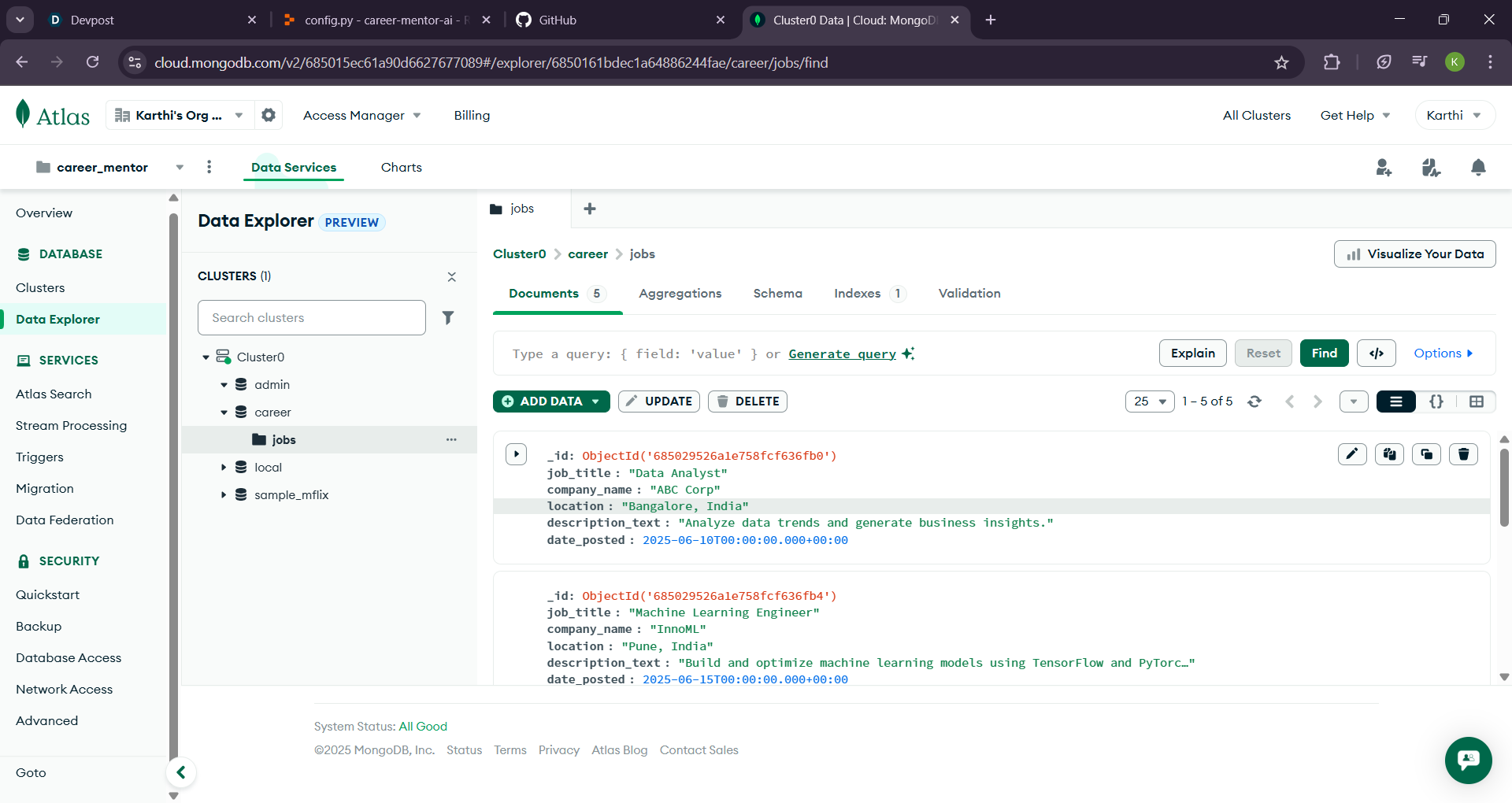Close the Clusters panel with X
1512x803 pixels.
(451, 276)
